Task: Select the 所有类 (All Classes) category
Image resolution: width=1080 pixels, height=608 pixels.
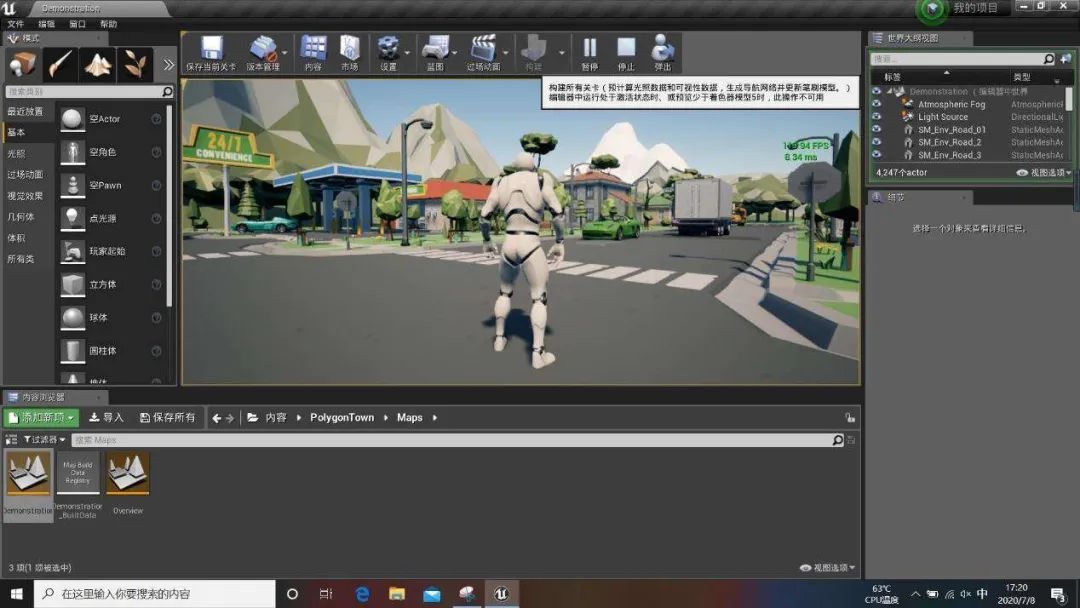Action: tap(21, 259)
